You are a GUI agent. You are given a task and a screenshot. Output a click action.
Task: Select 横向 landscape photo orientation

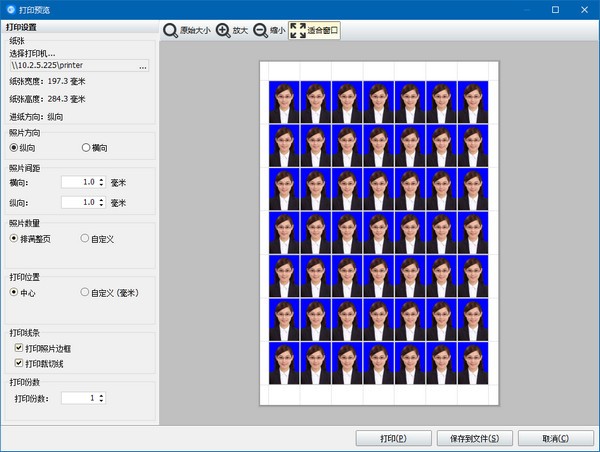[85, 148]
